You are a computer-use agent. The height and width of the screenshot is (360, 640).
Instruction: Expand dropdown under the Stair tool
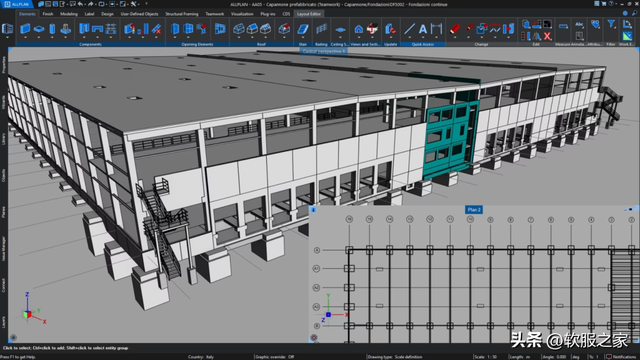[302, 38]
